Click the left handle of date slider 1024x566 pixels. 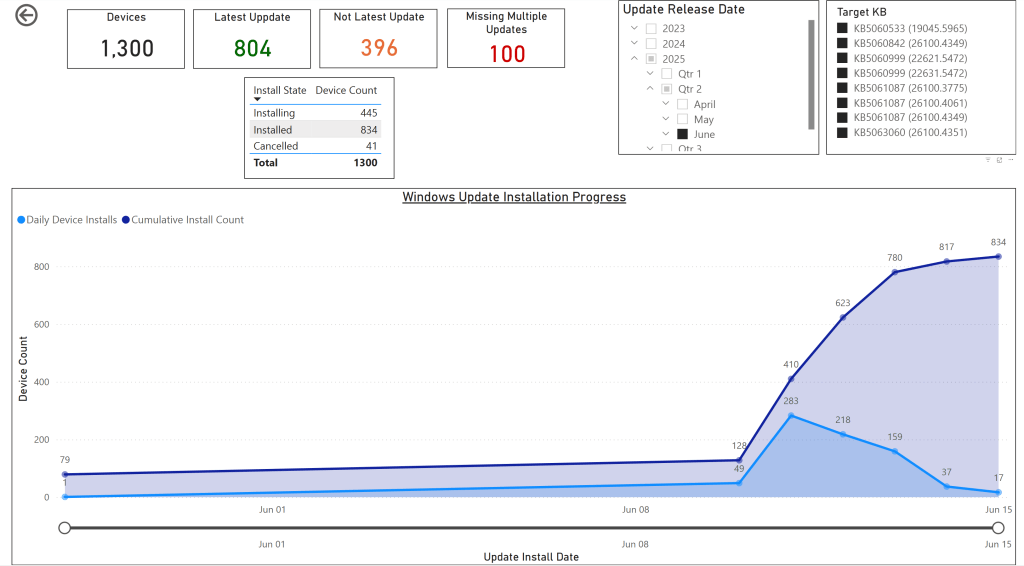65,528
